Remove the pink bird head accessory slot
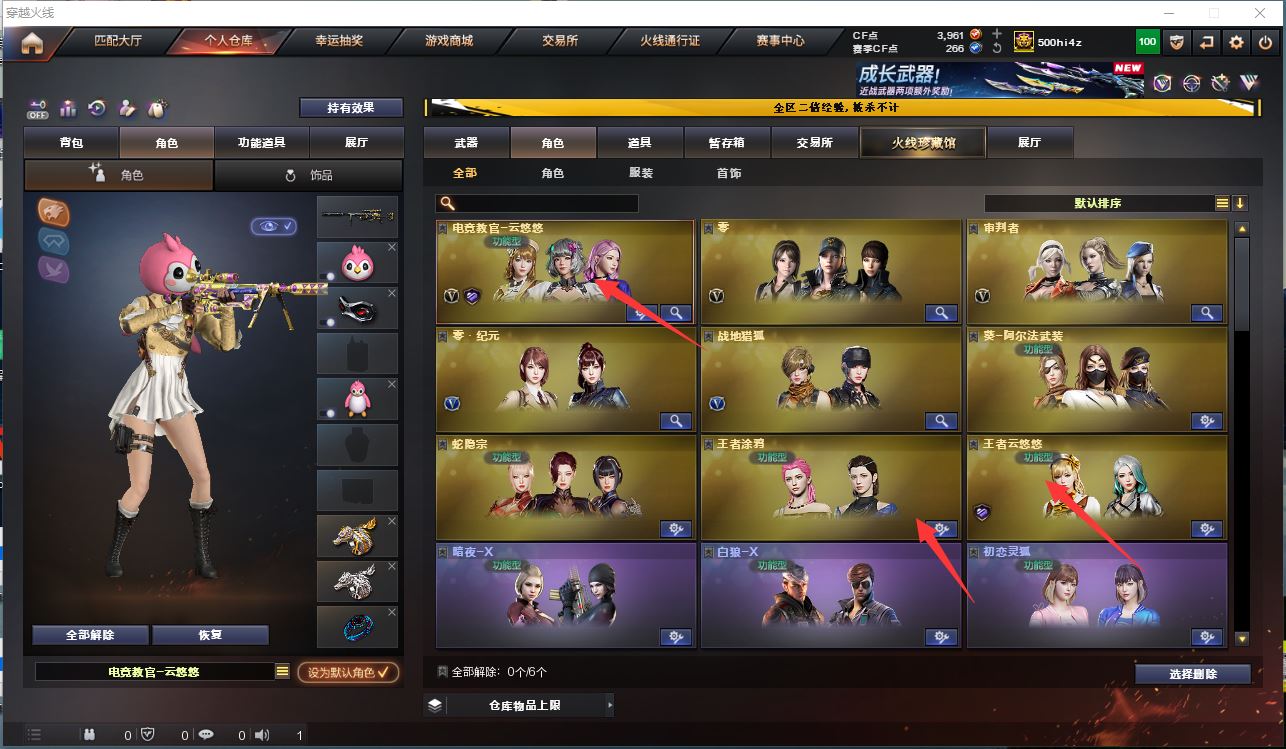 (392, 247)
